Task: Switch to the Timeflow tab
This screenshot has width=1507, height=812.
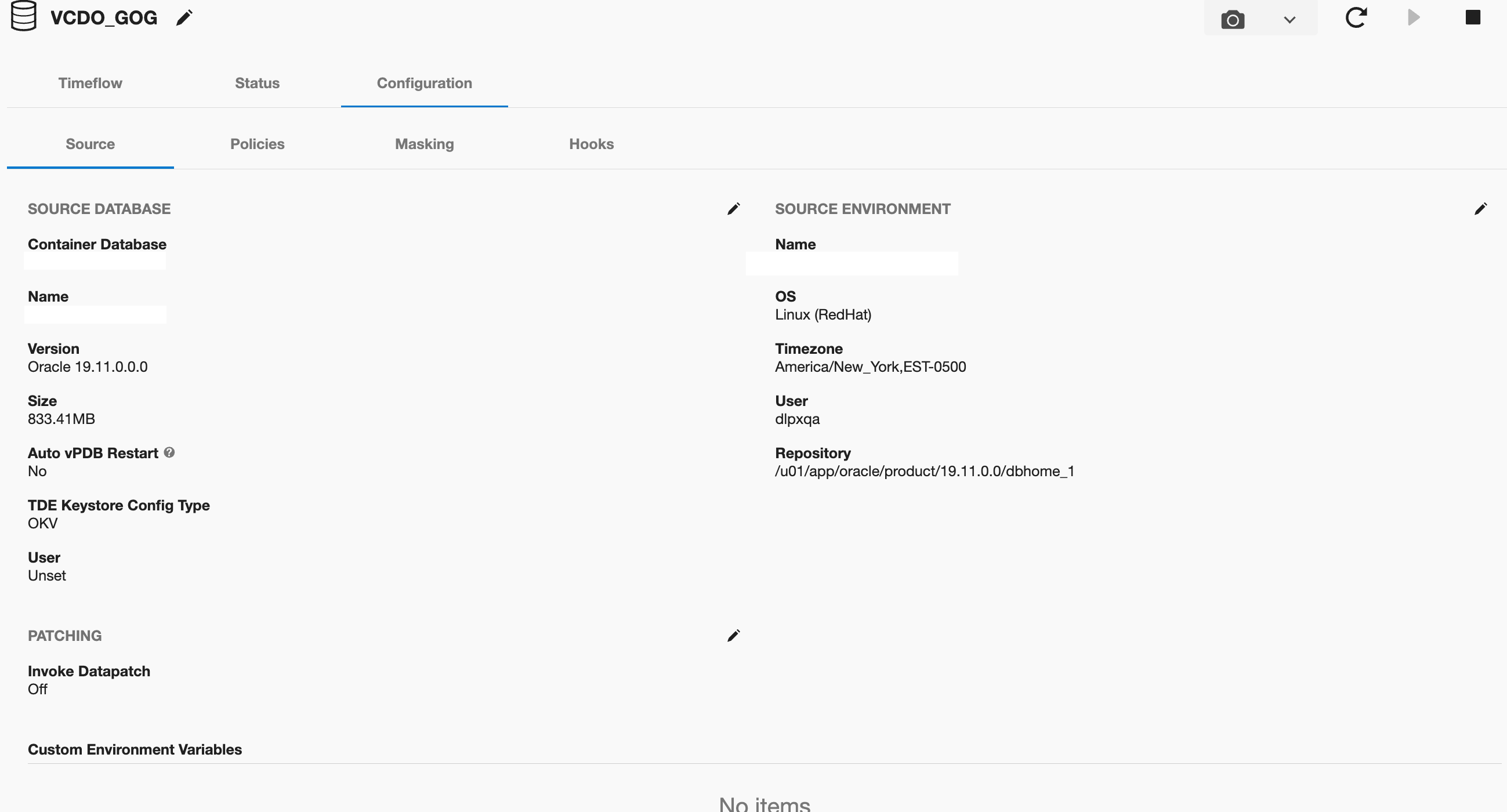Action: (x=91, y=83)
